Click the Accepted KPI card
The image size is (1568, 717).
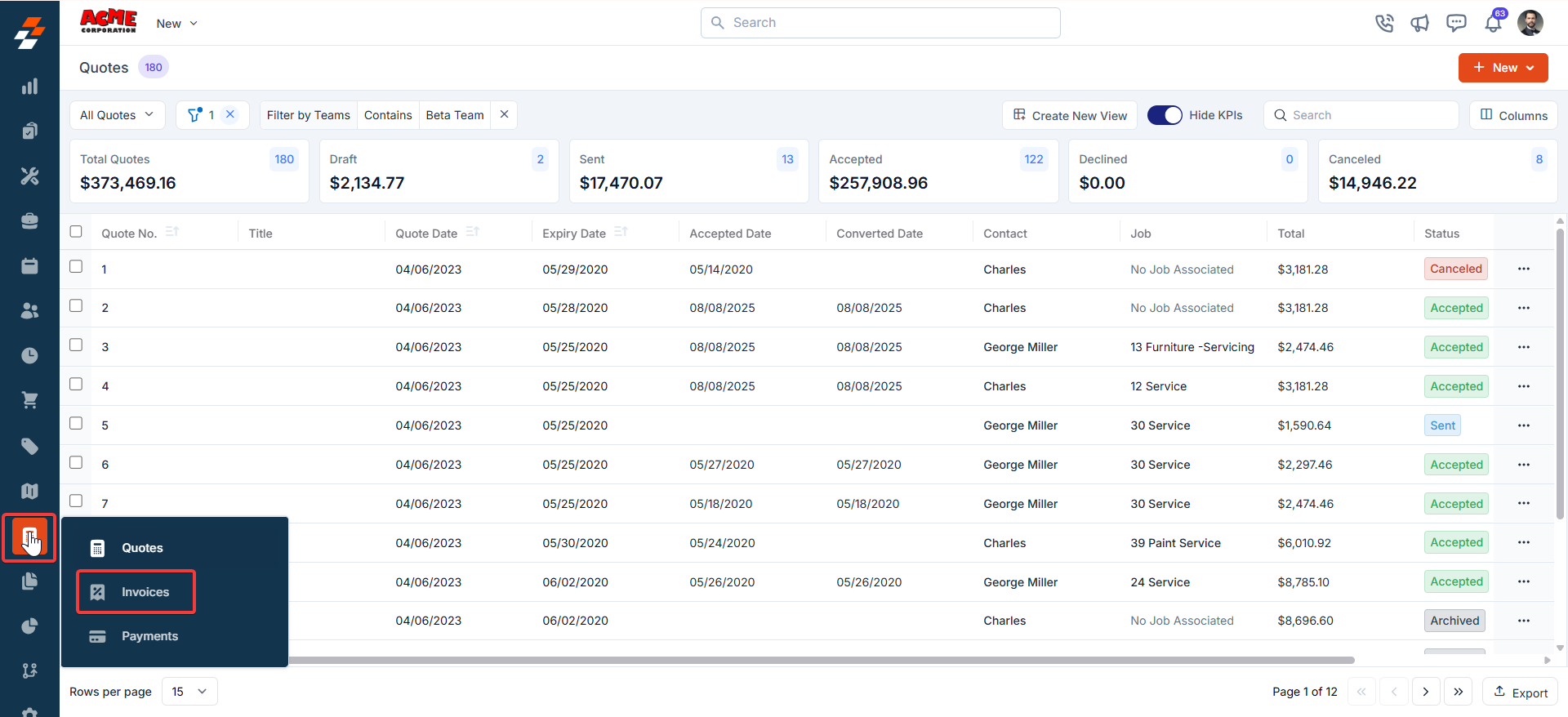938,171
